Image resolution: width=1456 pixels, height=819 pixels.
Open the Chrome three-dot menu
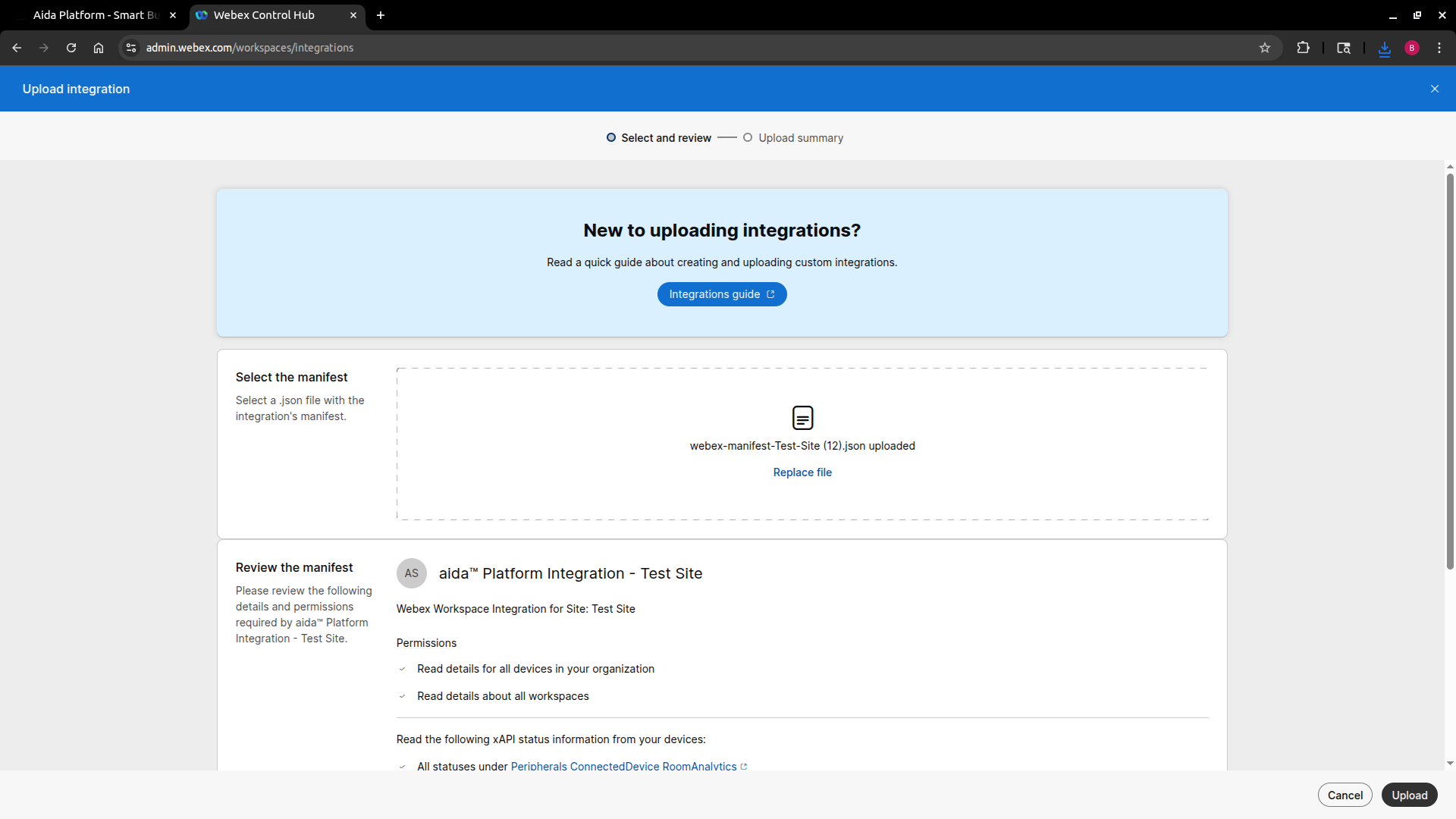(1440, 47)
